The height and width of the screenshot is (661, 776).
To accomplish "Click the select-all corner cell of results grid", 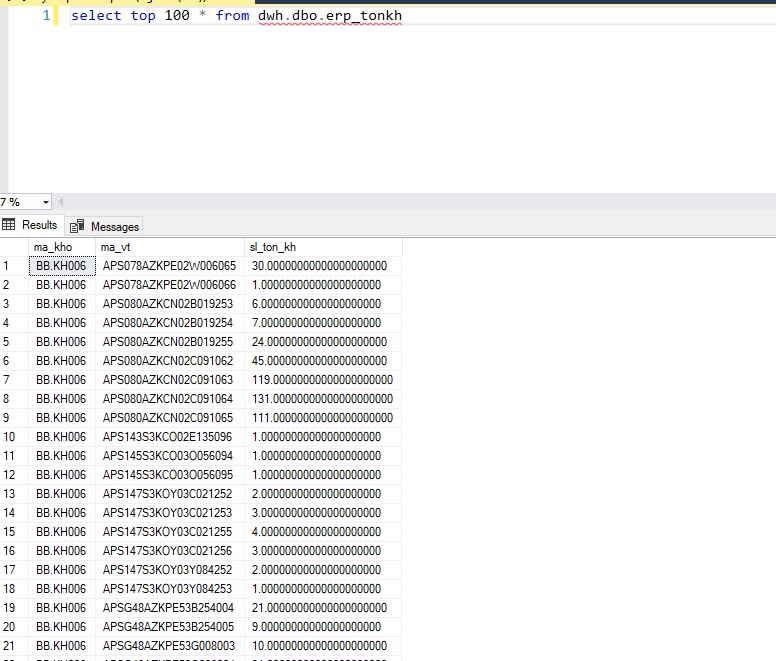I will coord(13,247).
